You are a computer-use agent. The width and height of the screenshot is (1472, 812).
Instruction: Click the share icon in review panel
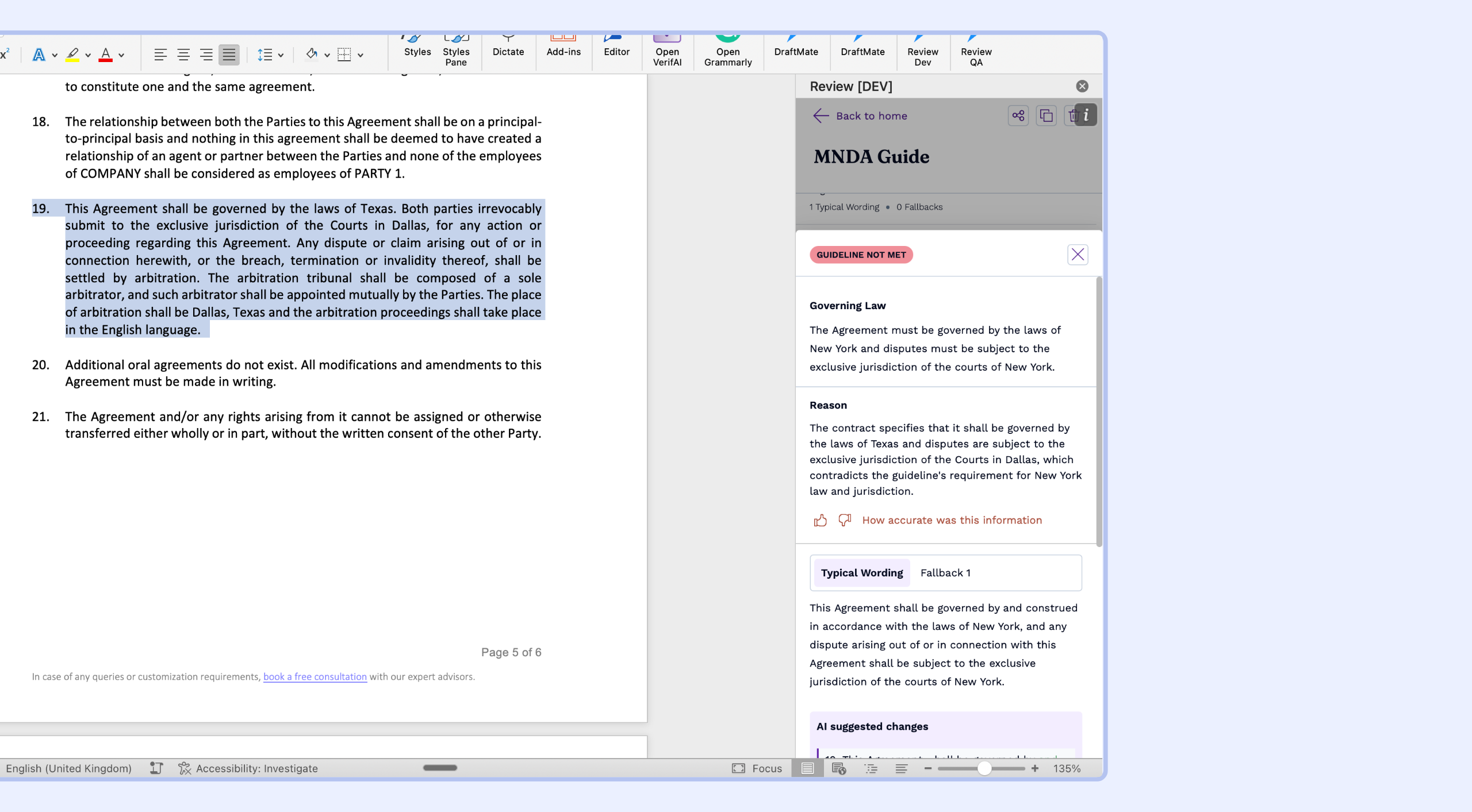[x=1018, y=116]
